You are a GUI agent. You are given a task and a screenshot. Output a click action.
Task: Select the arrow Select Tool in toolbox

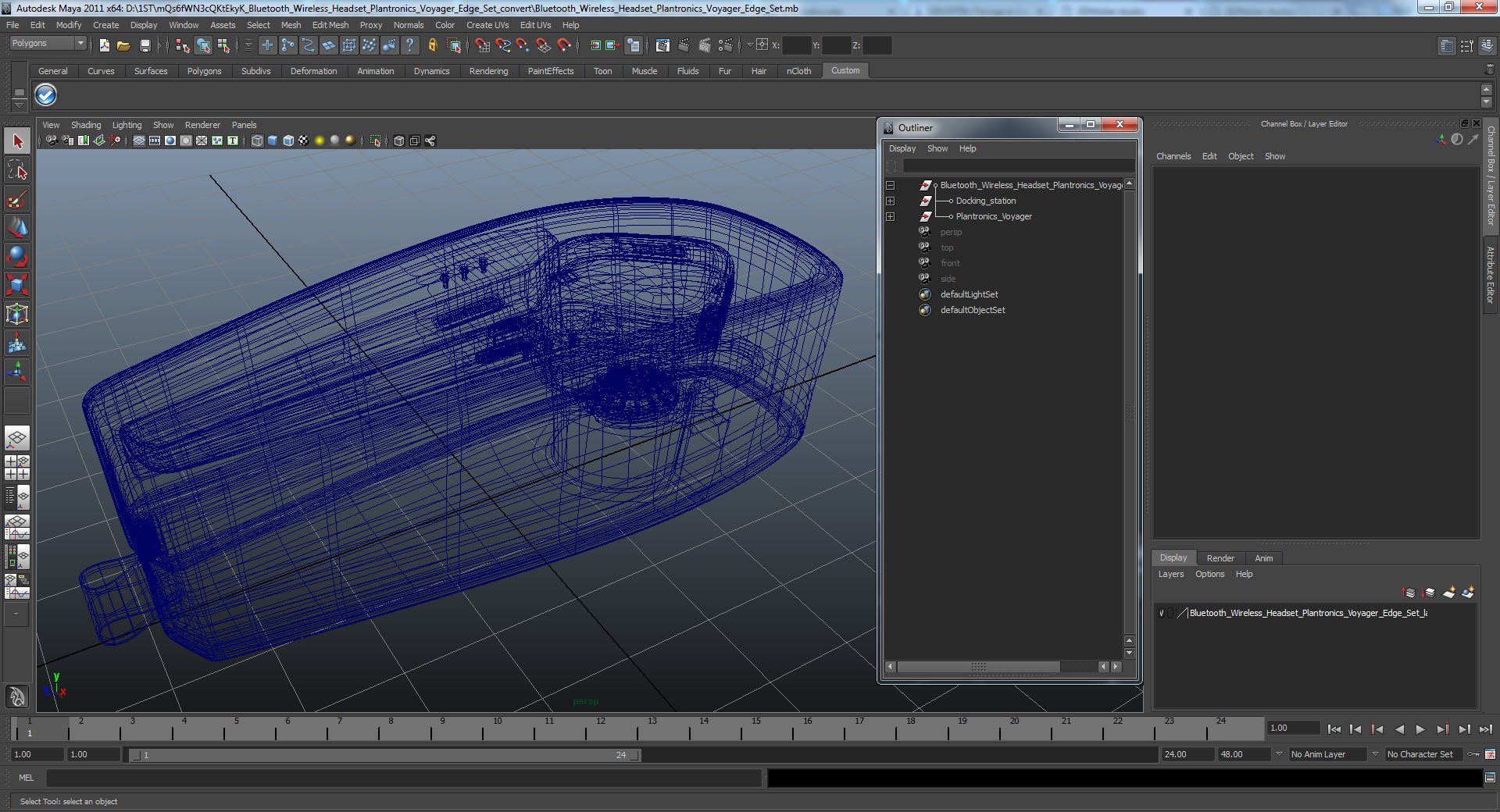pos(17,141)
